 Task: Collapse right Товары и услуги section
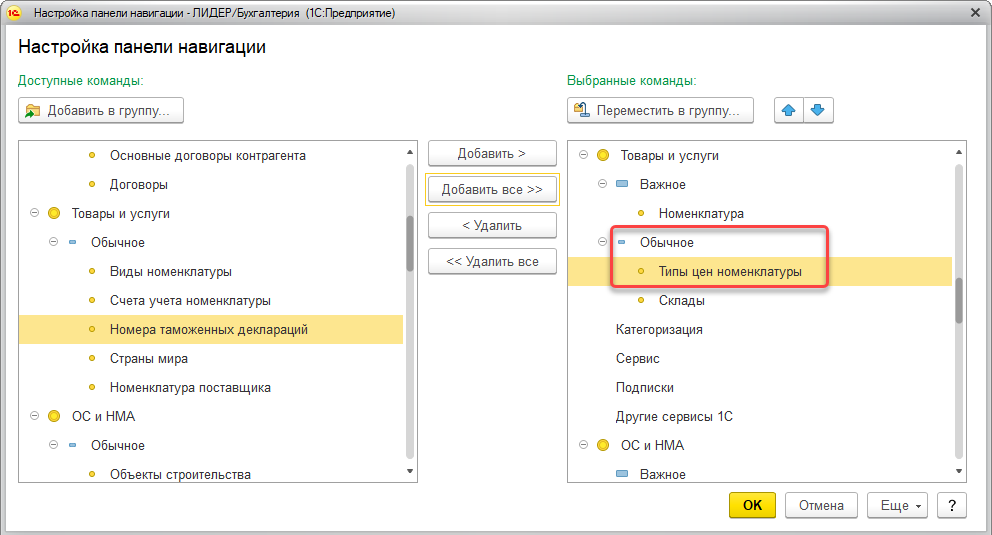(x=583, y=155)
